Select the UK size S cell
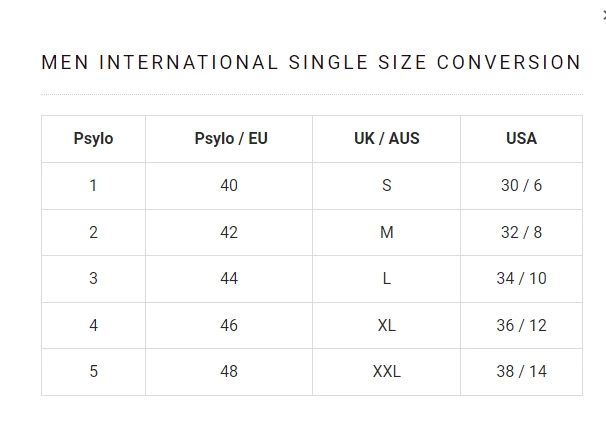 click(386, 186)
